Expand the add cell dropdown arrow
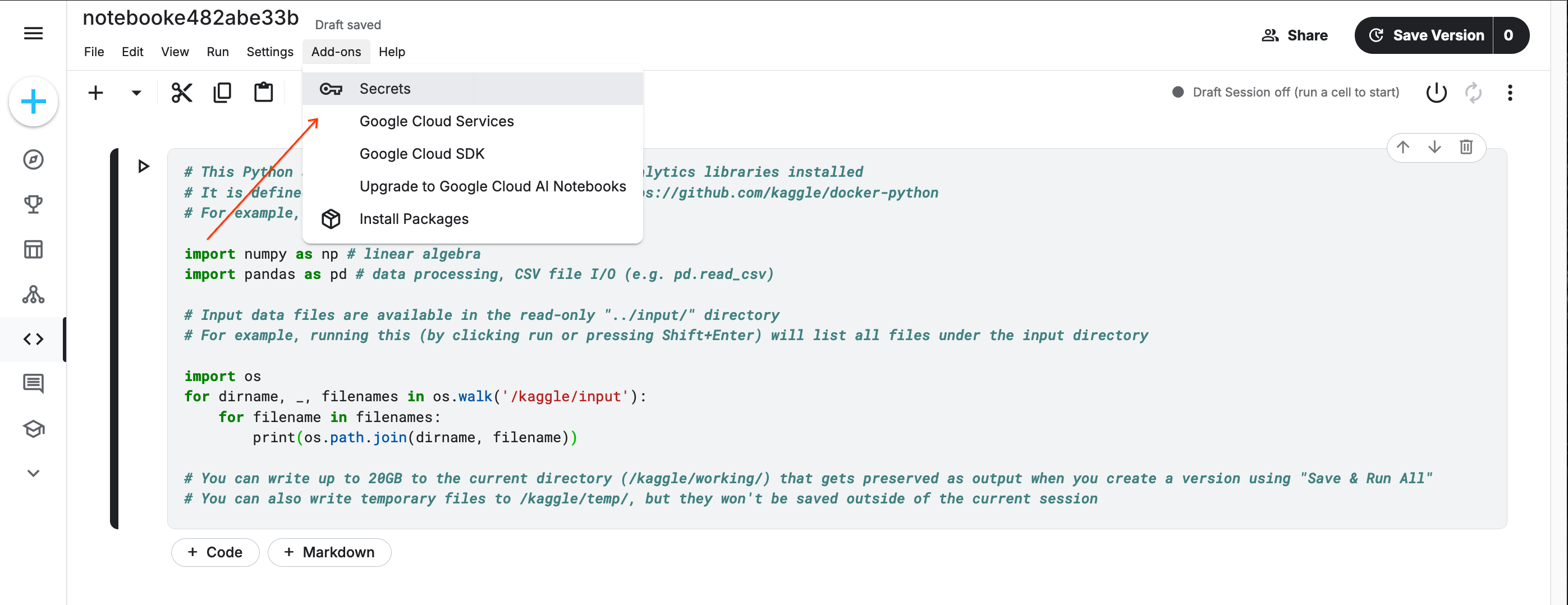1568x605 pixels. 136,93
